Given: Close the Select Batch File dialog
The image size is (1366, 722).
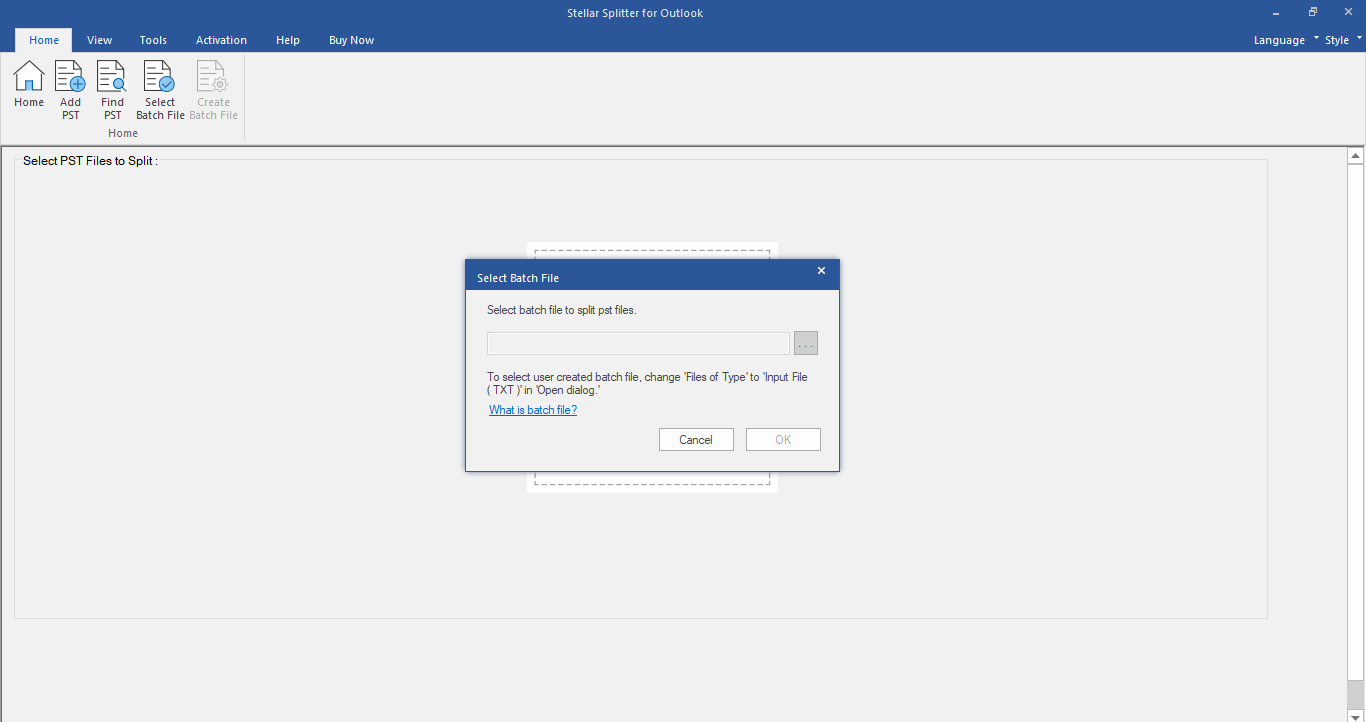Looking at the screenshot, I should tap(821, 271).
